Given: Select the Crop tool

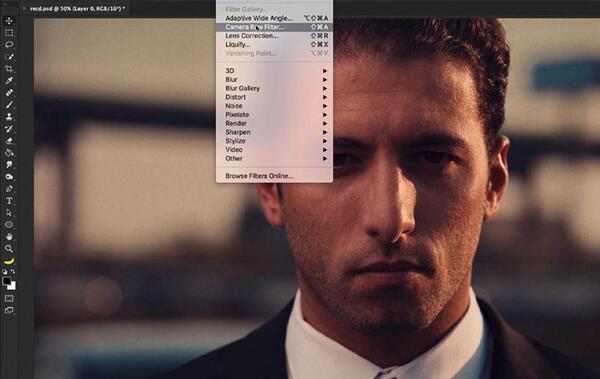Looking at the screenshot, I should (9, 69).
